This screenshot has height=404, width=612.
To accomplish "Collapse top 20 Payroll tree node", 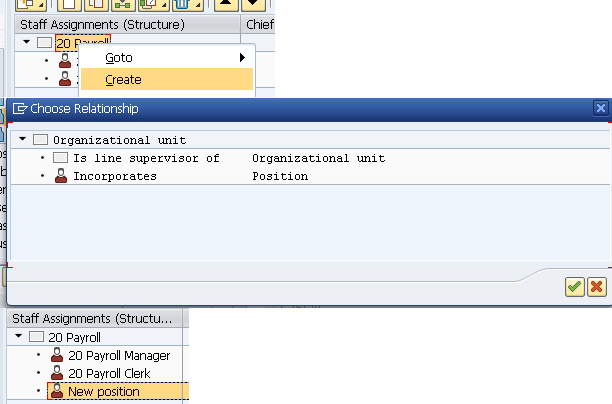I will 25,43.
